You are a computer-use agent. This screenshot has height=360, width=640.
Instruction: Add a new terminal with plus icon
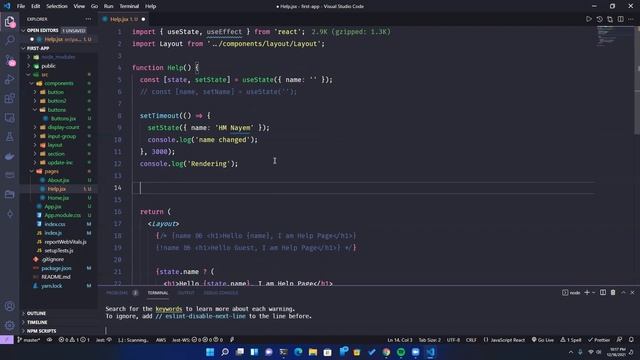[587, 293]
